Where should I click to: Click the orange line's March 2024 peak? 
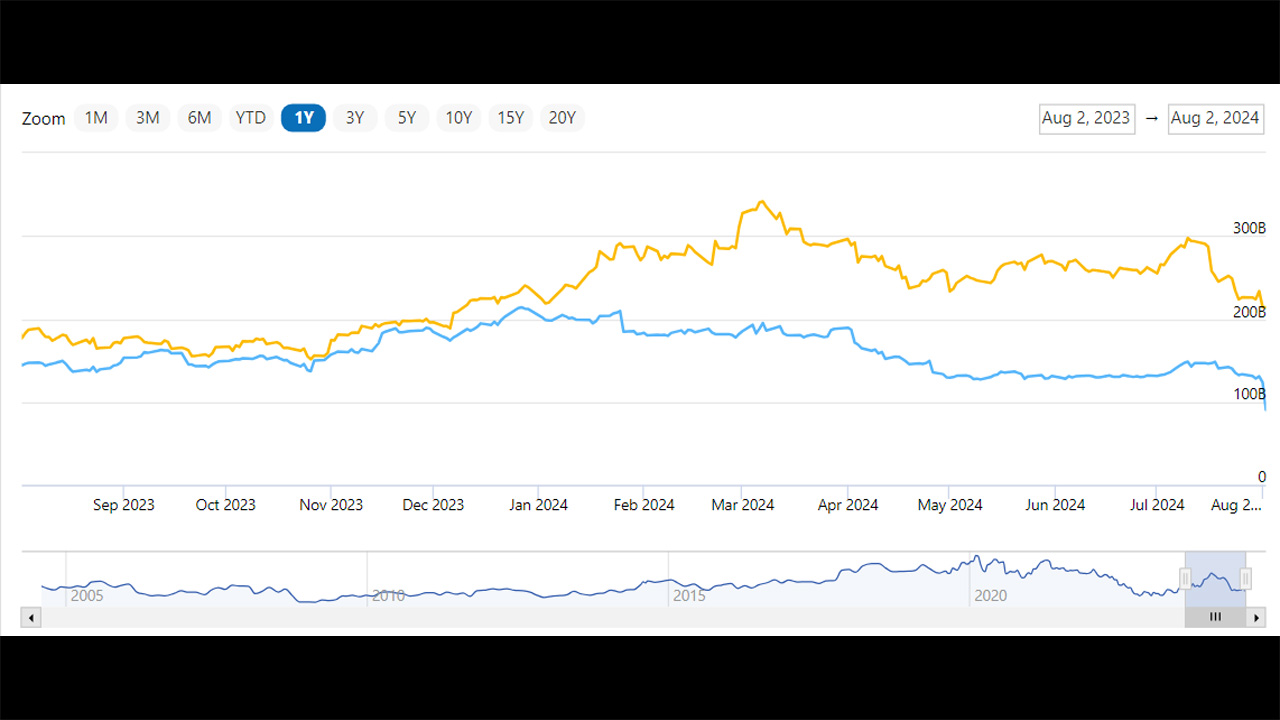point(762,202)
